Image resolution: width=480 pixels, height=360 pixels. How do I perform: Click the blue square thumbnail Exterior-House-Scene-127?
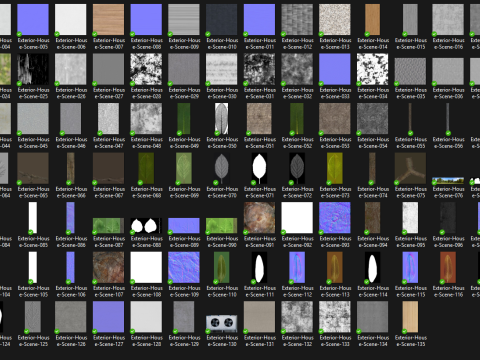[108, 317]
